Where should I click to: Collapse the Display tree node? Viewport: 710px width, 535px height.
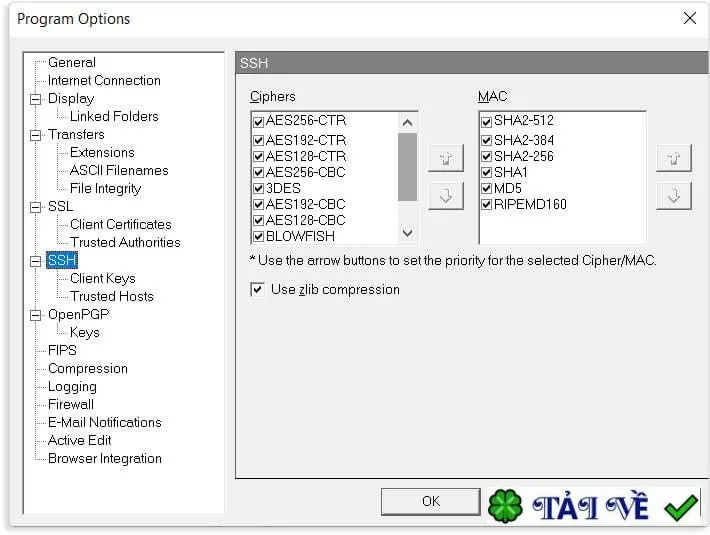(x=35, y=99)
